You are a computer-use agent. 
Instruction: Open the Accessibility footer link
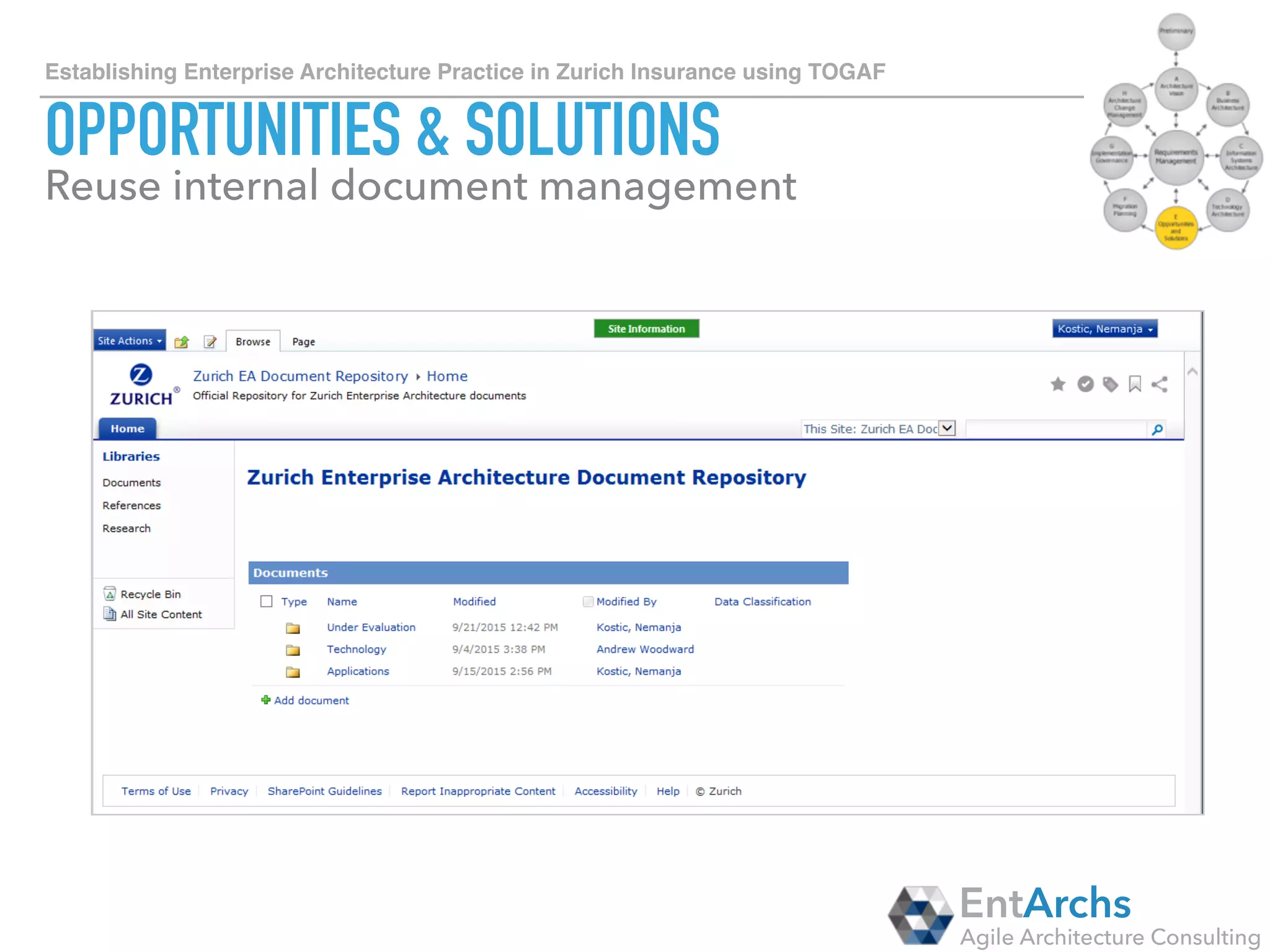tap(606, 791)
